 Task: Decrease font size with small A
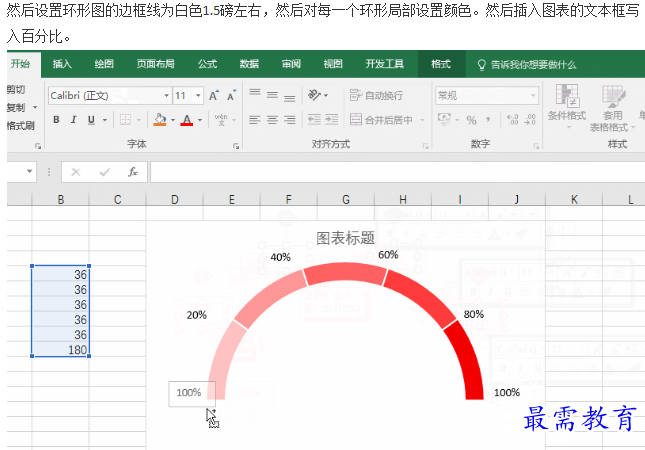coord(231,95)
